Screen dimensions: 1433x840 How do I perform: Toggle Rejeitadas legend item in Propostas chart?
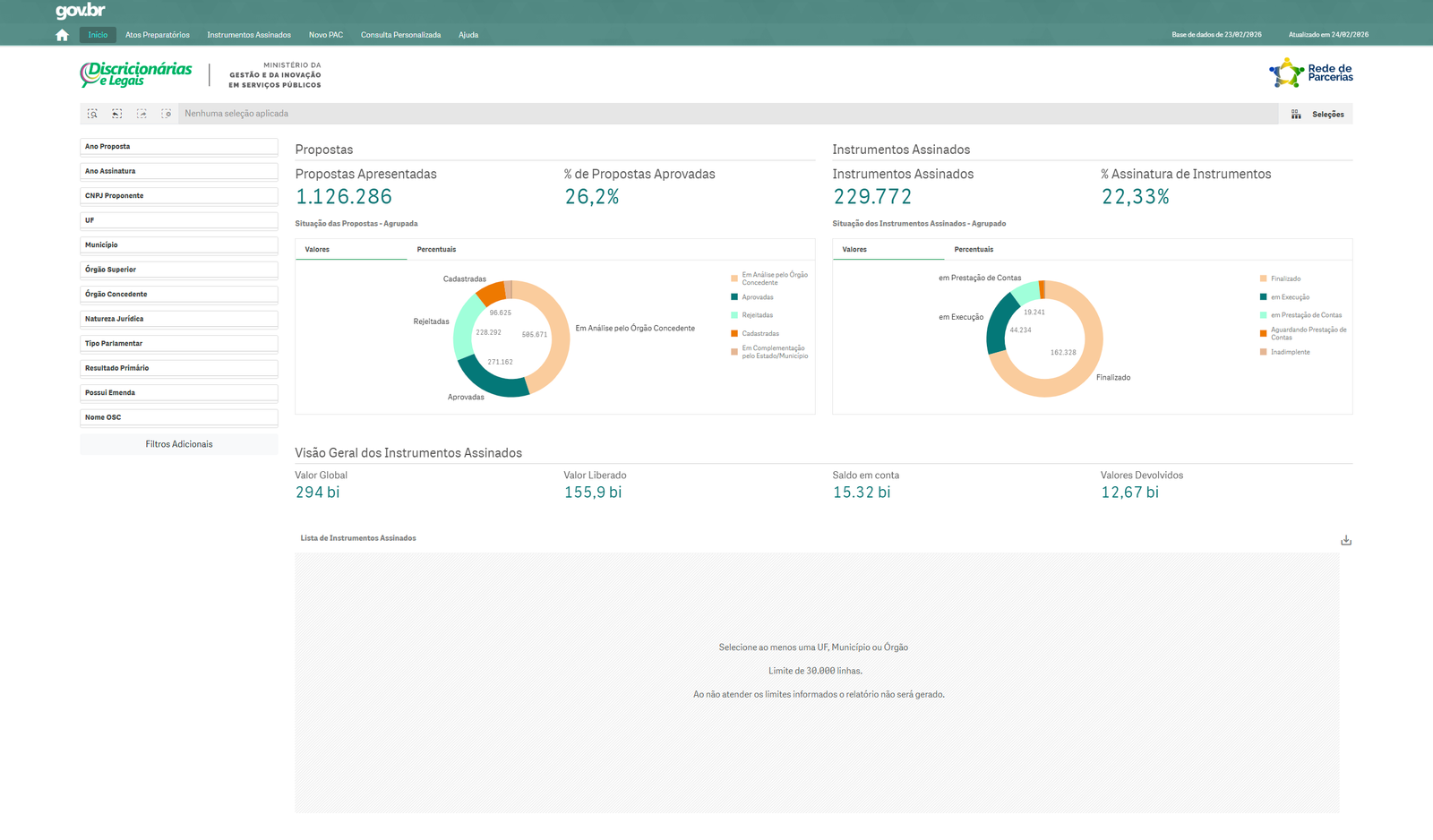[x=757, y=315]
